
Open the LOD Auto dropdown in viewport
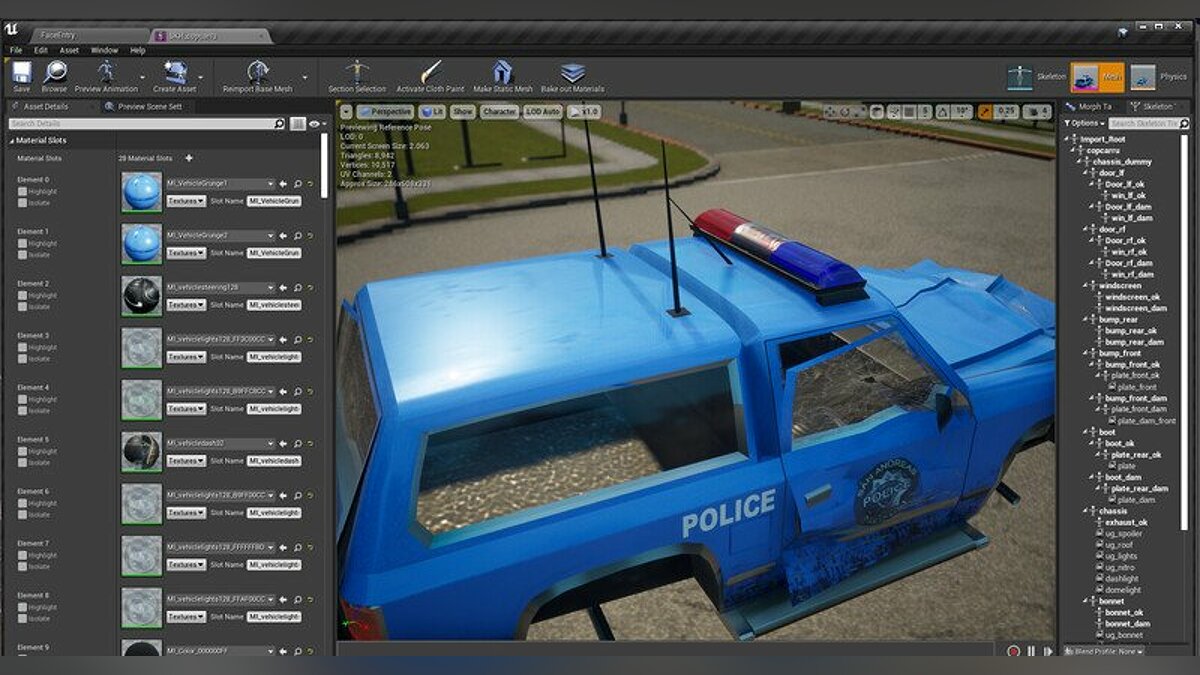coord(545,112)
